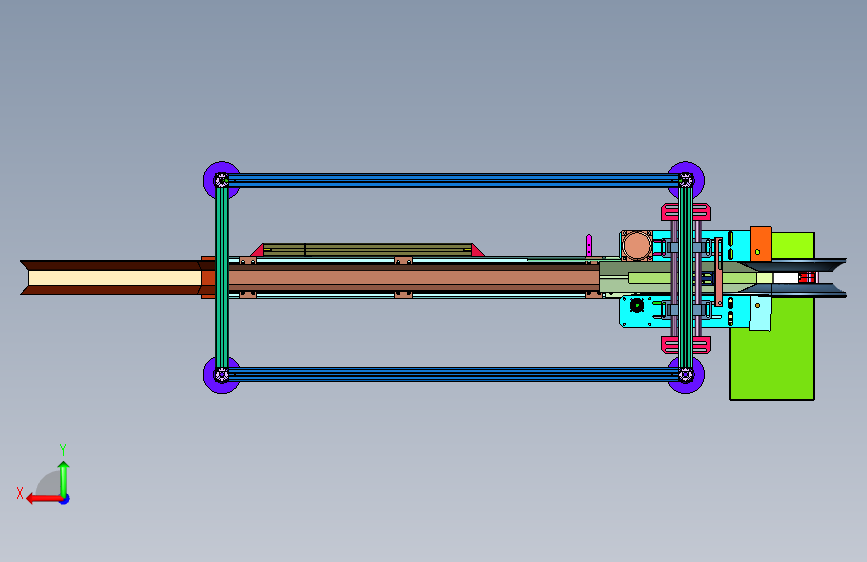Image resolution: width=867 pixels, height=562 pixels.
Task: Select the upper blue horizontal frame beam
Action: coord(453,180)
